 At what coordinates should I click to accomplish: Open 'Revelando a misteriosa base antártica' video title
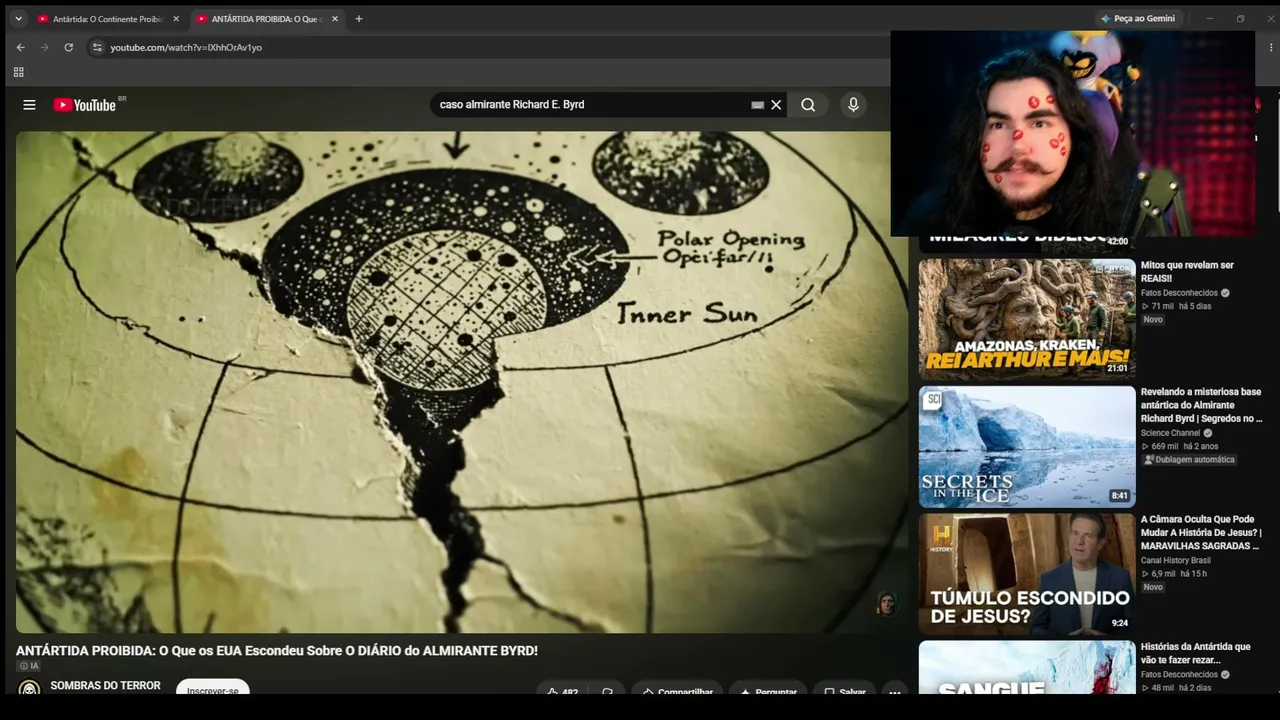(1201, 405)
